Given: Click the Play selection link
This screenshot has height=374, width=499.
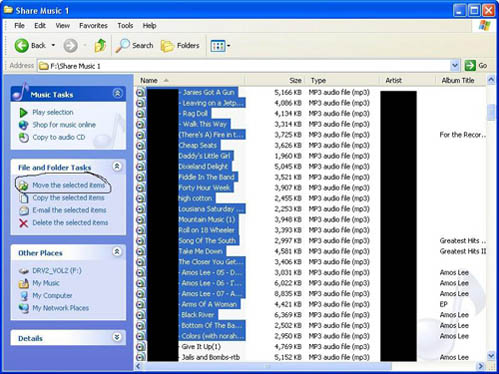Looking at the screenshot, I should [x=53, y=112].
